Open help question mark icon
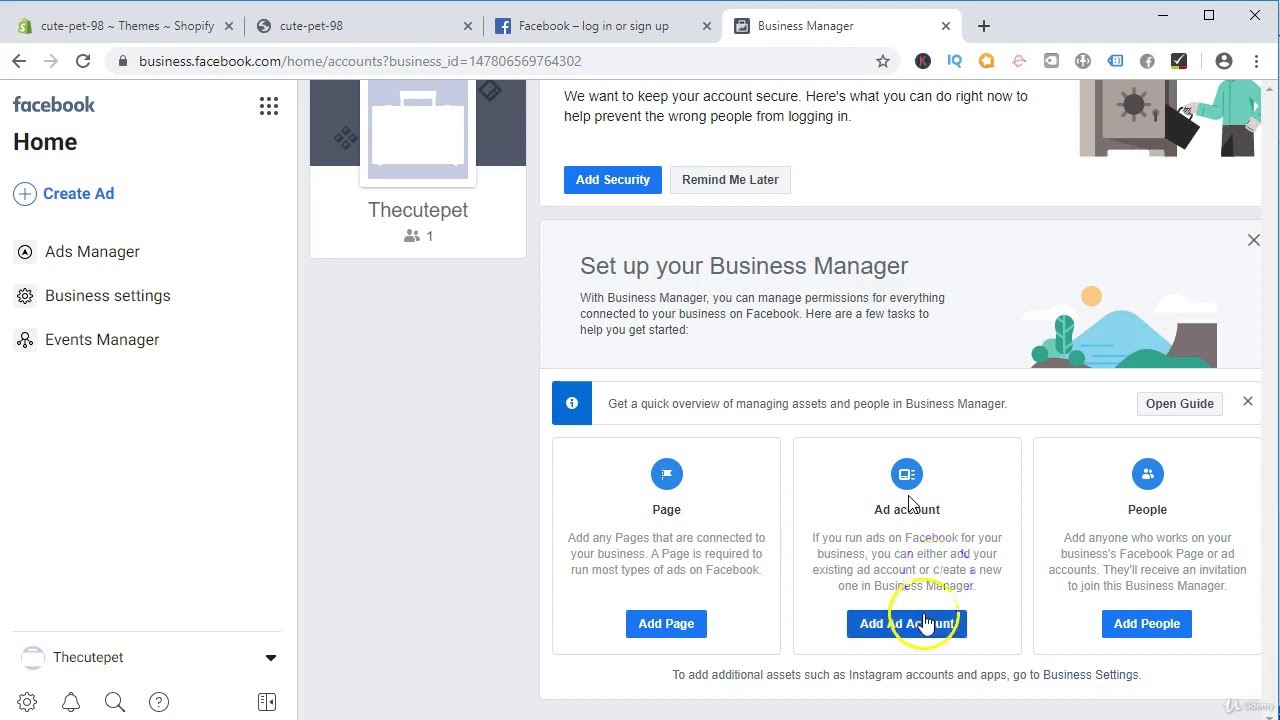Screen dimensions: 1280x720 tap(159, 702)
